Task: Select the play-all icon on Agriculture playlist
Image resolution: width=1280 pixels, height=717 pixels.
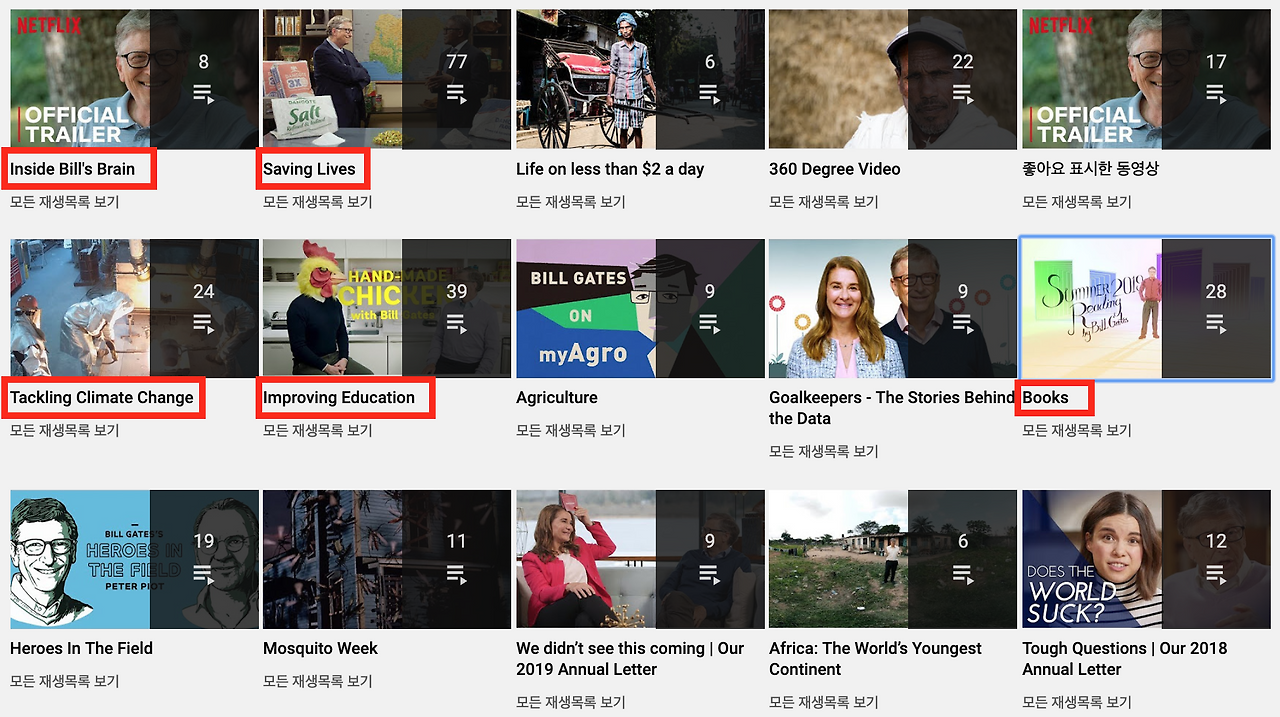Action: coord(709,323)
